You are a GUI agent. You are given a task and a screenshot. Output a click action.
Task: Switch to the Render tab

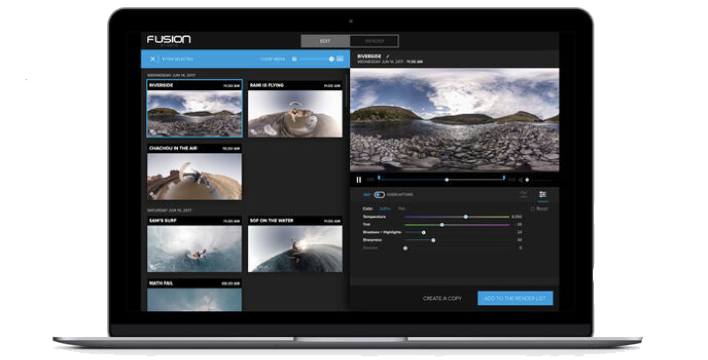(374, 41)
